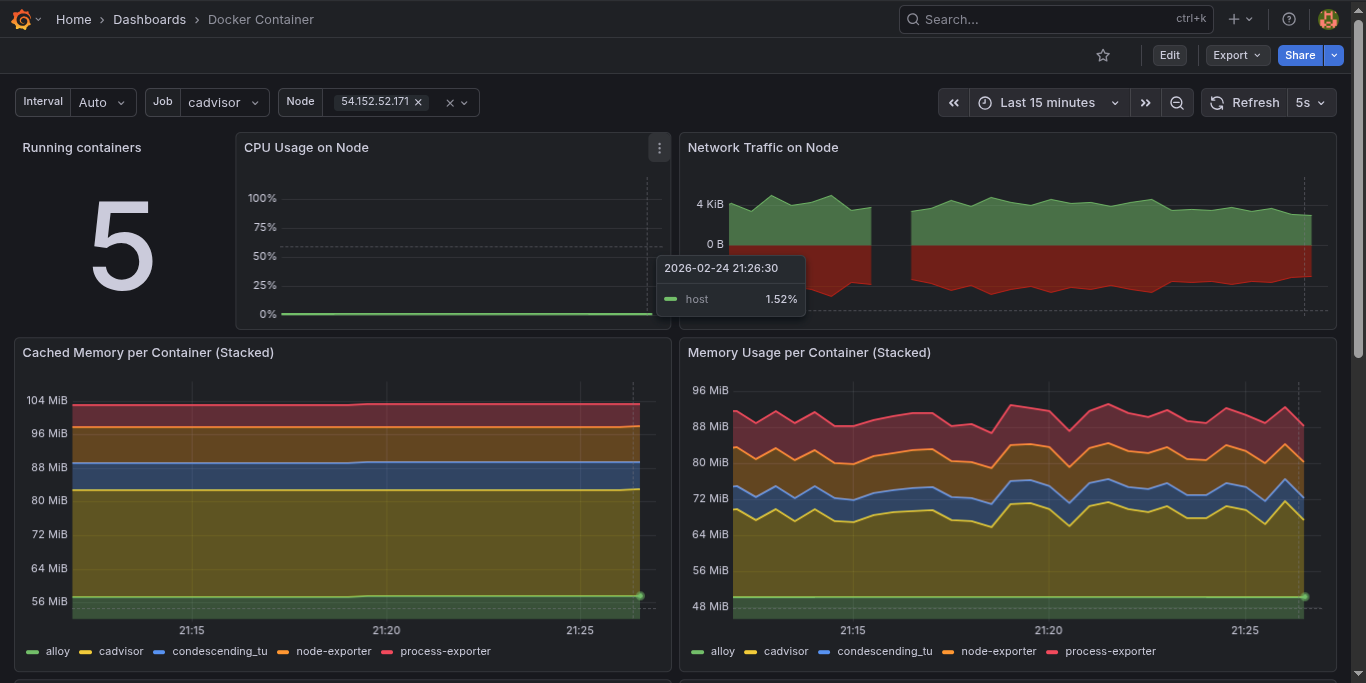This screenshot has height=683, width=1366.
Task: Open the add new item plus menu
Action: pos(1237,18)
